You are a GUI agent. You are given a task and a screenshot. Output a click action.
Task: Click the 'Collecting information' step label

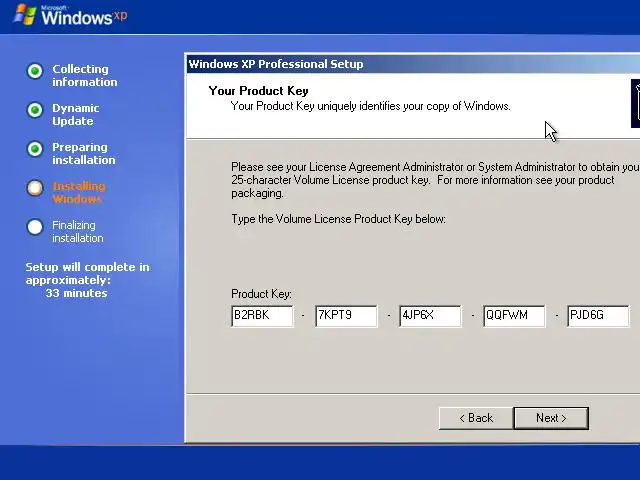coord(84,76)
